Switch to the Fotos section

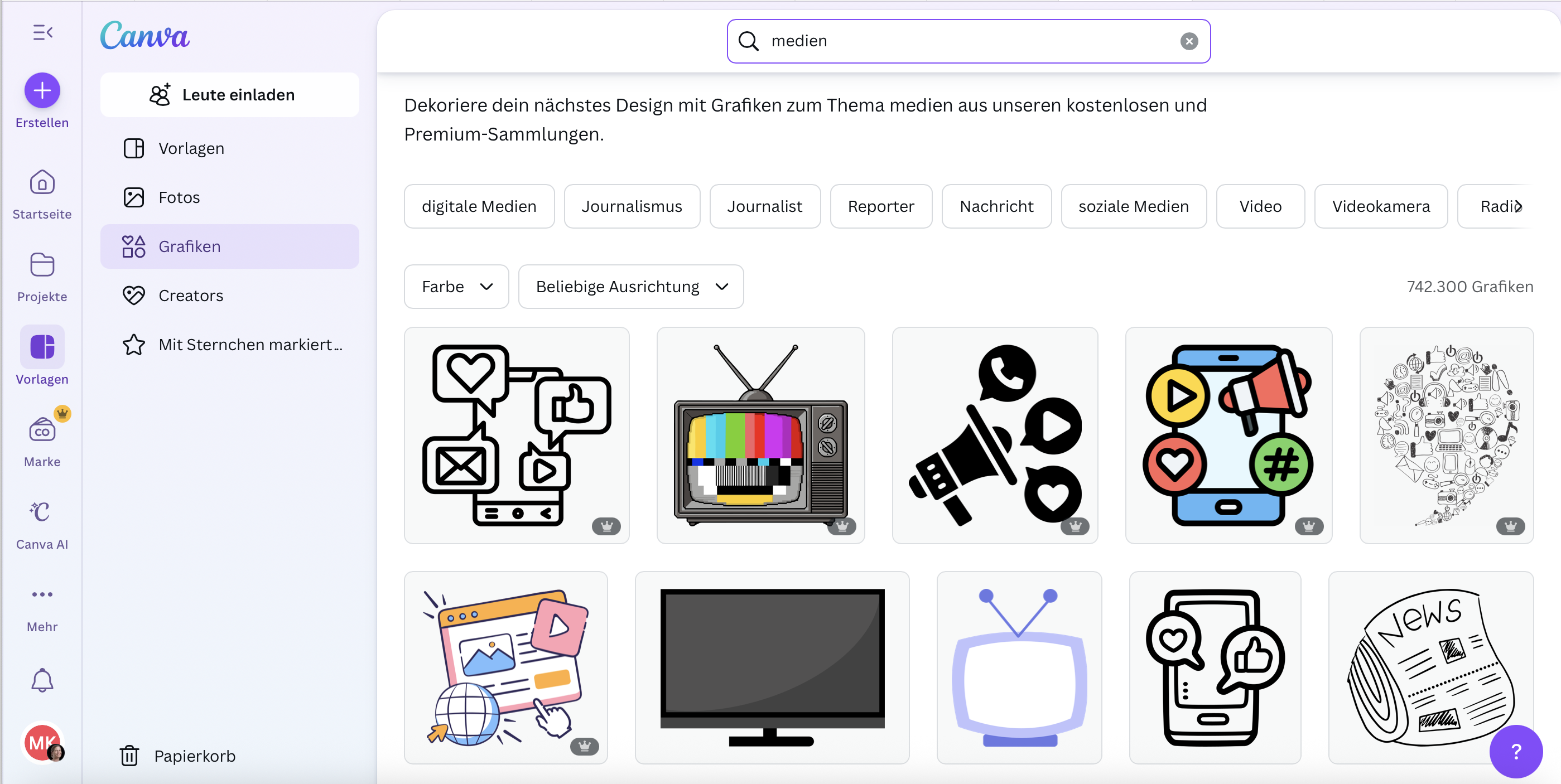(x=180, y=197)
